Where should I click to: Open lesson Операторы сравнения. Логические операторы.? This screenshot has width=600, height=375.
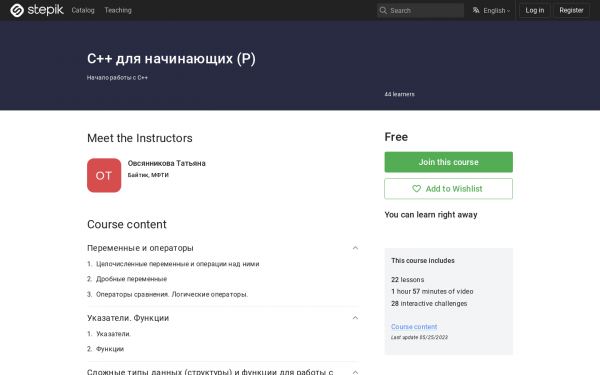(172, 294)
